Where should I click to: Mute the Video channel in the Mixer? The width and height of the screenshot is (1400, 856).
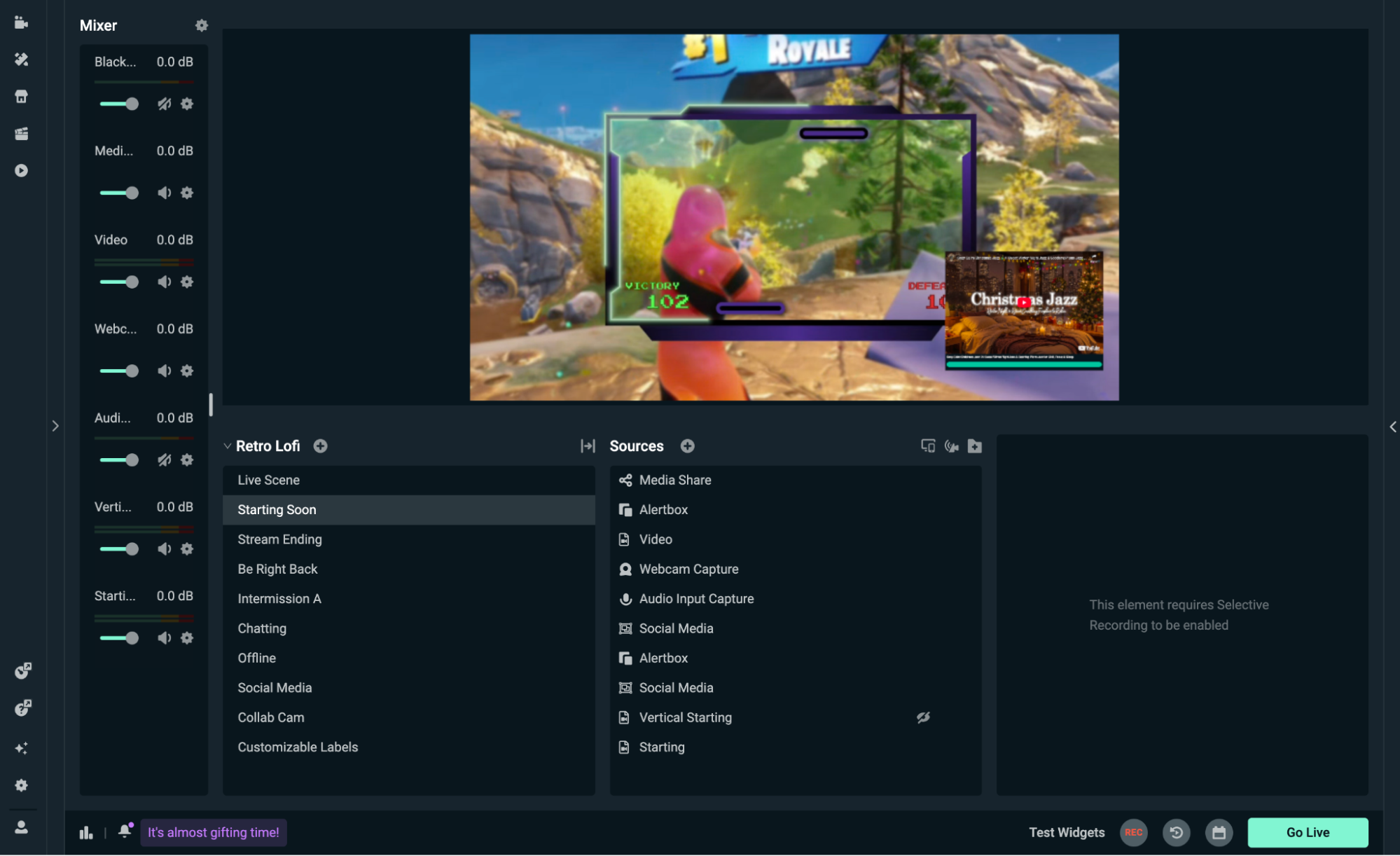click(x=165, y=282)
